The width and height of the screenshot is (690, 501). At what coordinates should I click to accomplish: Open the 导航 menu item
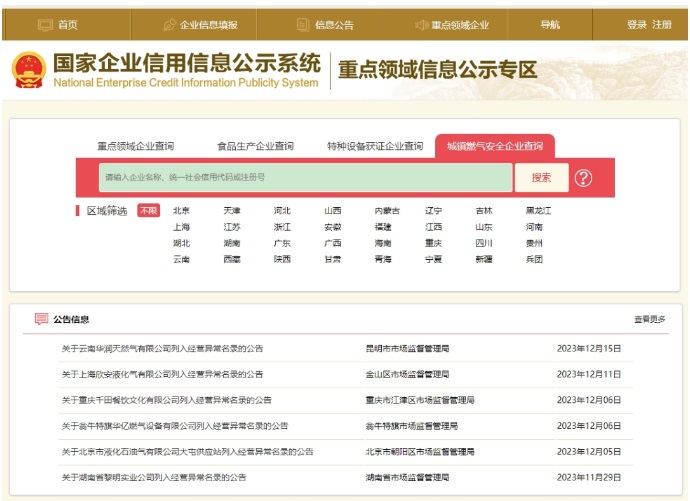pos(550,25)
